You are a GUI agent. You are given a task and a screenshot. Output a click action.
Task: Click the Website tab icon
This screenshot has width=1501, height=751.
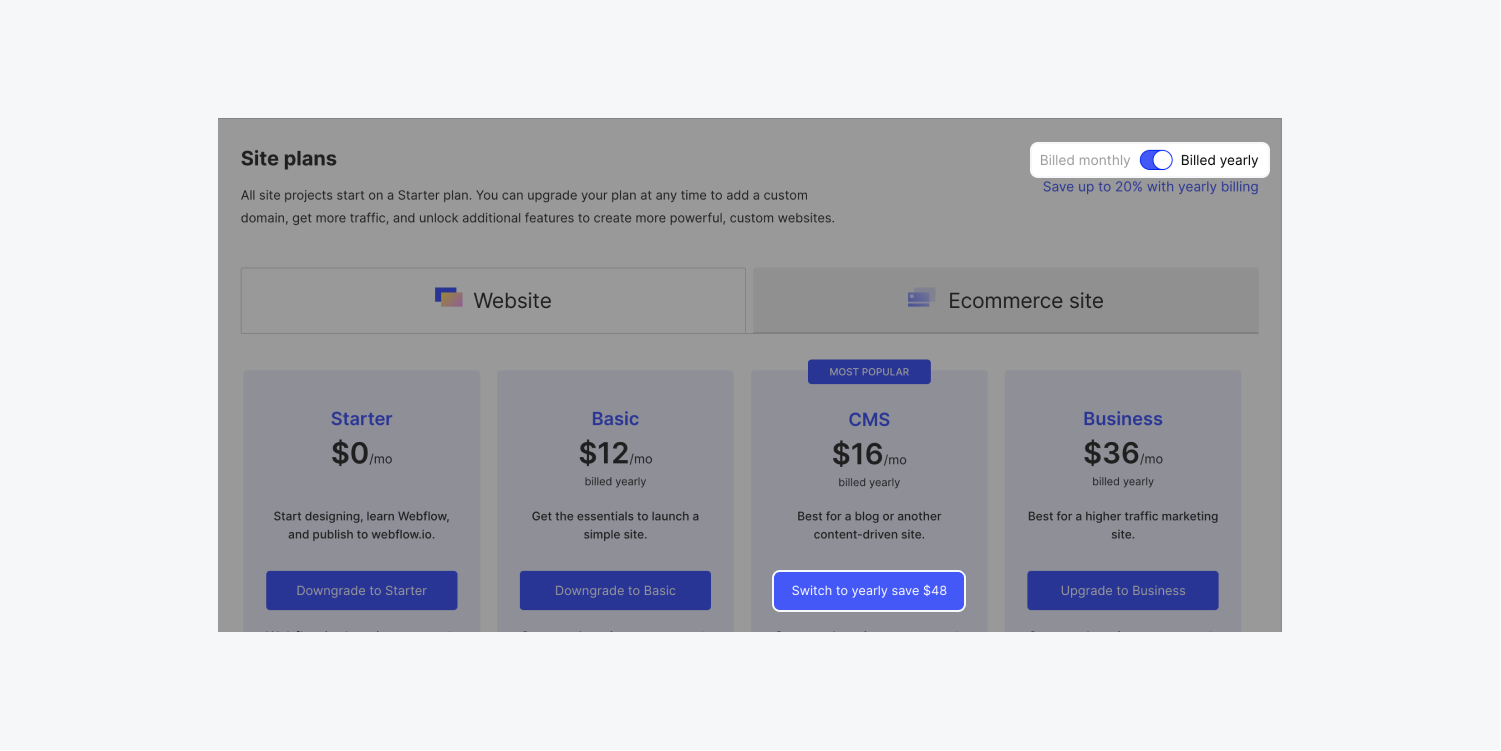[449, 298]
